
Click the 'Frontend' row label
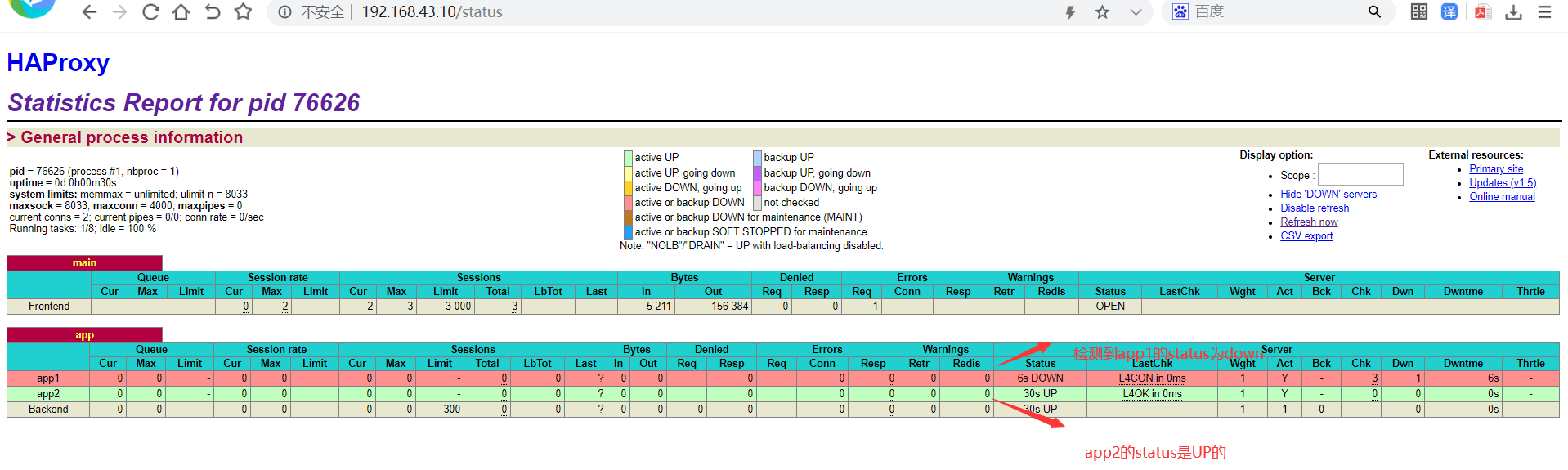click(x=49, y=307)
